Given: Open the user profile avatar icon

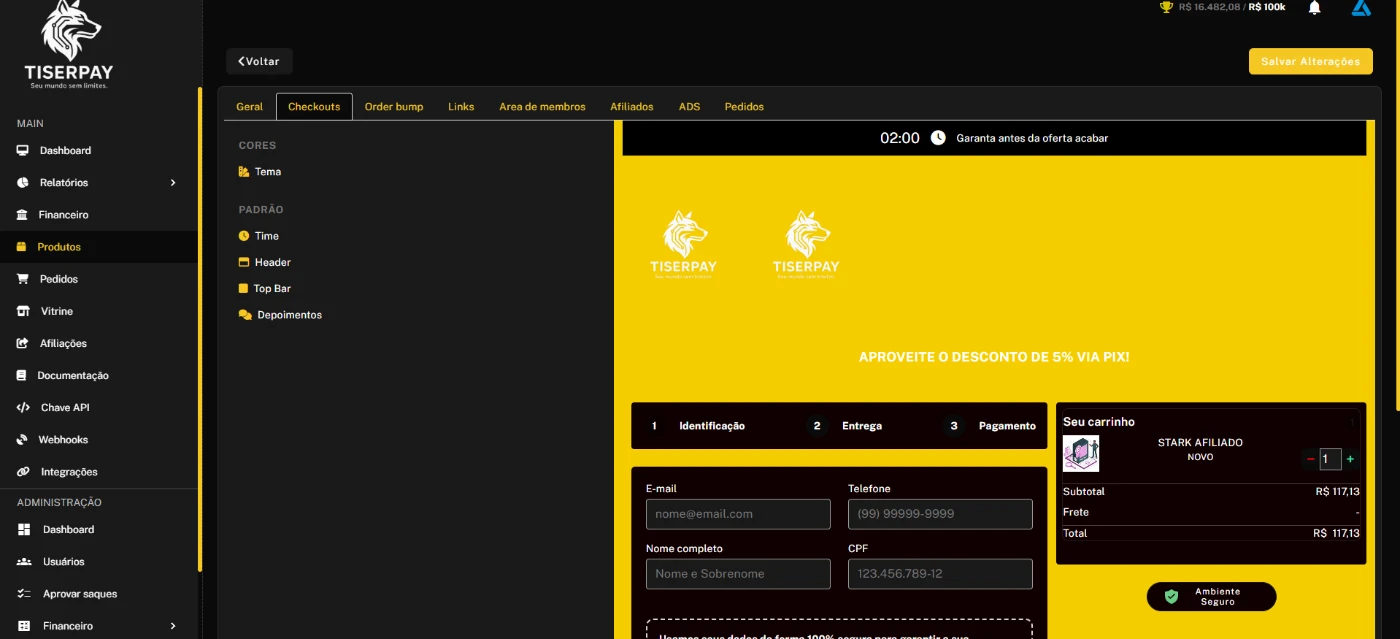Looking at the screenshot, I should (1361, 8).
